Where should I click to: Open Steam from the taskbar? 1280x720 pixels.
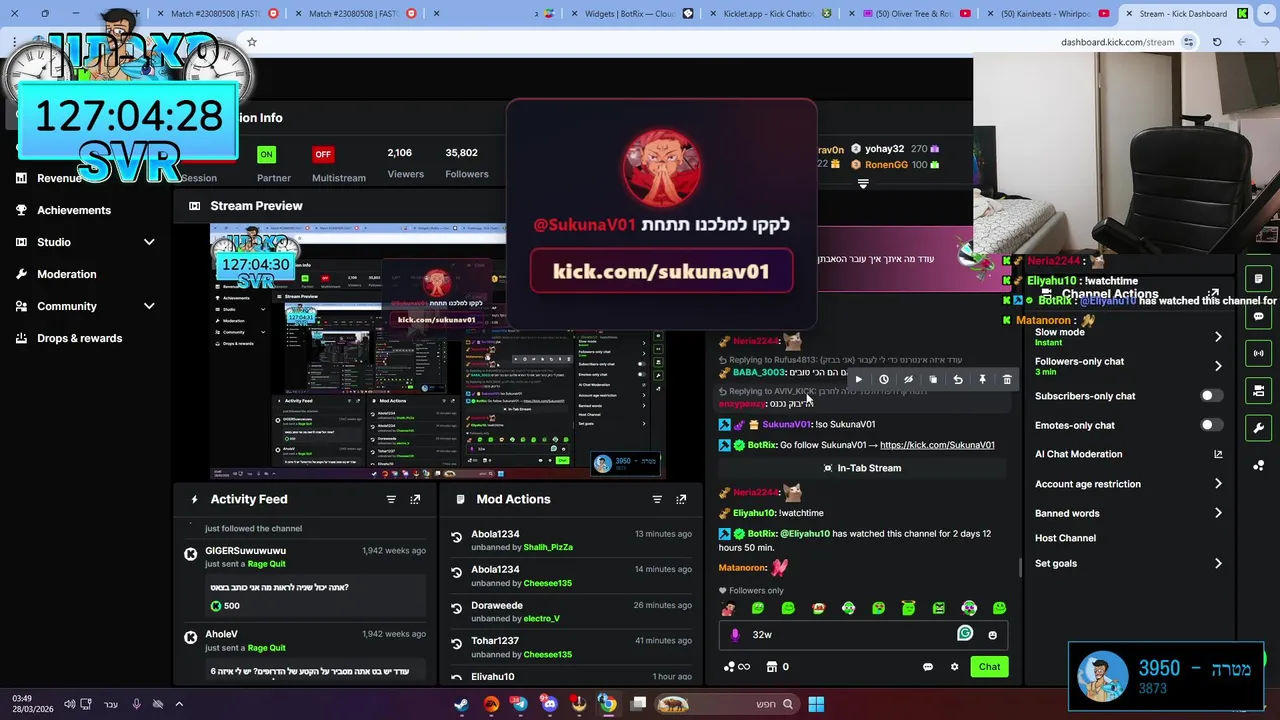pyautogui.click(x=461, y=704)
